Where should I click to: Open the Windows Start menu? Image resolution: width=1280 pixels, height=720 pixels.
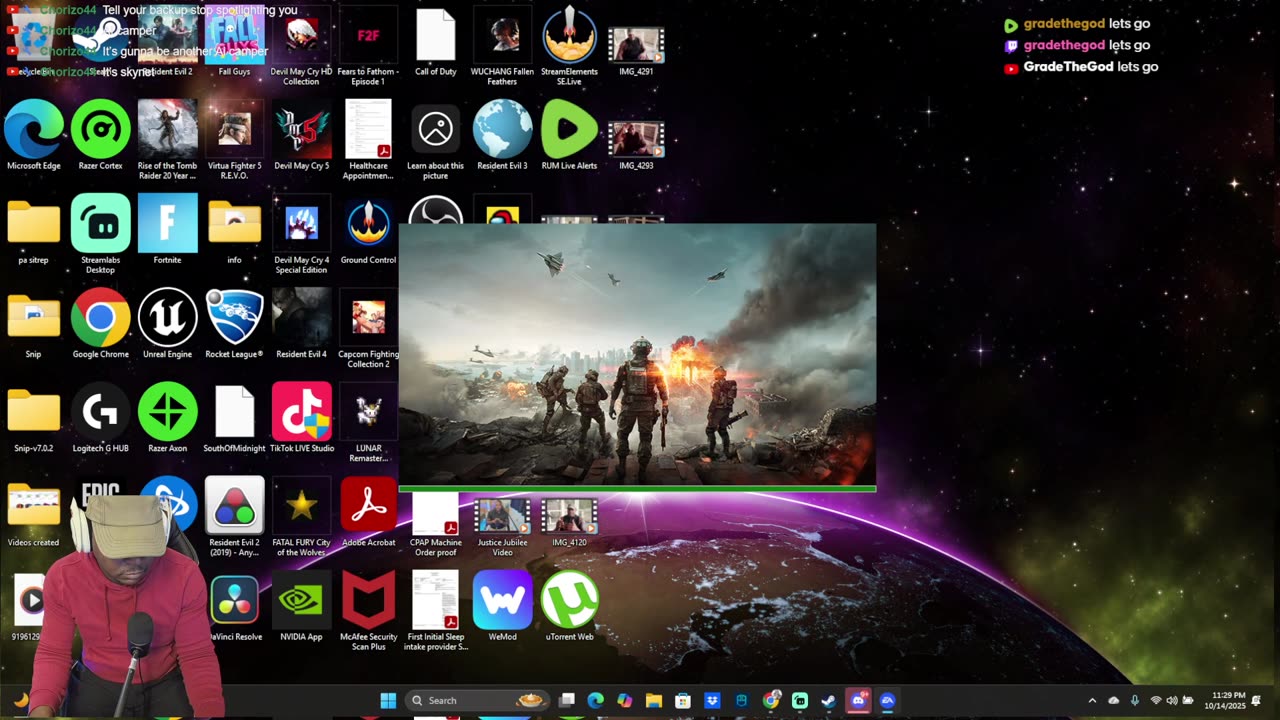click(388, 701)
